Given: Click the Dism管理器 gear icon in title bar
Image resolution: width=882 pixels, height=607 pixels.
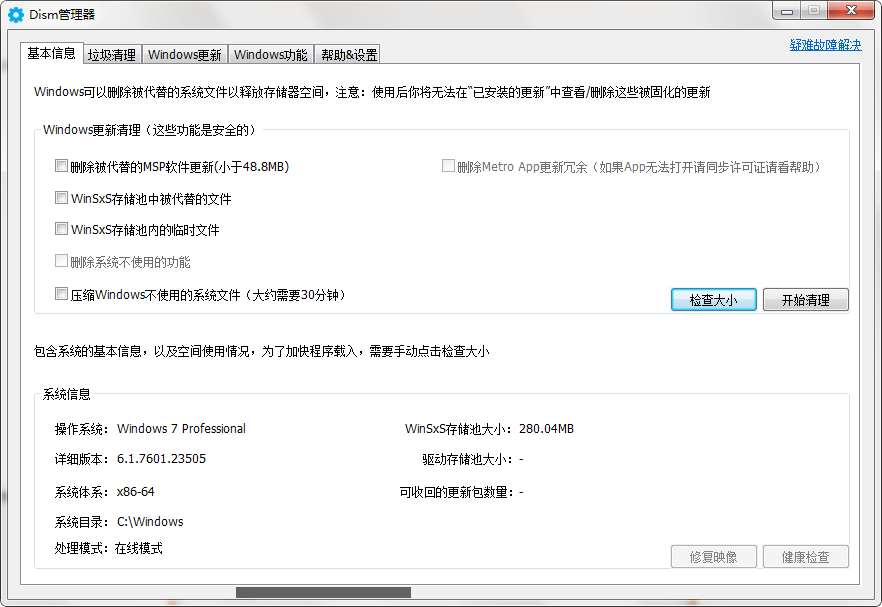Looking at the screenshot, I should coord(14,13).
